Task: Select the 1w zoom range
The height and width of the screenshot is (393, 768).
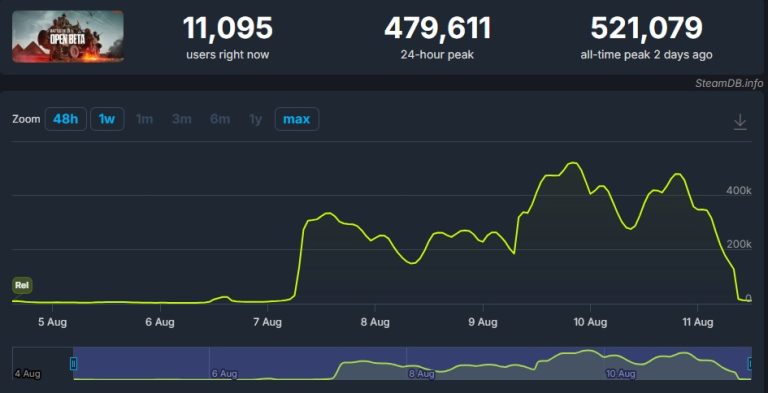Action: point(107,119)
